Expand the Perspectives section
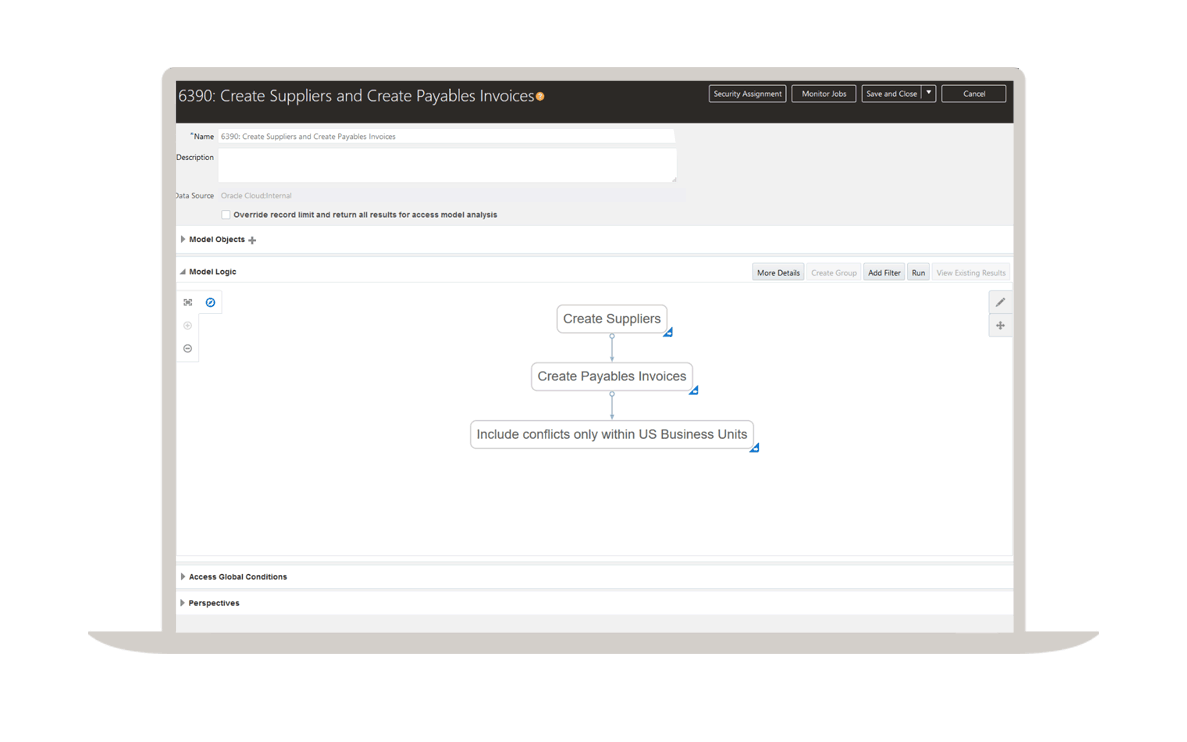This screenshot has height=742, width=1187. [x=183, y=603]
